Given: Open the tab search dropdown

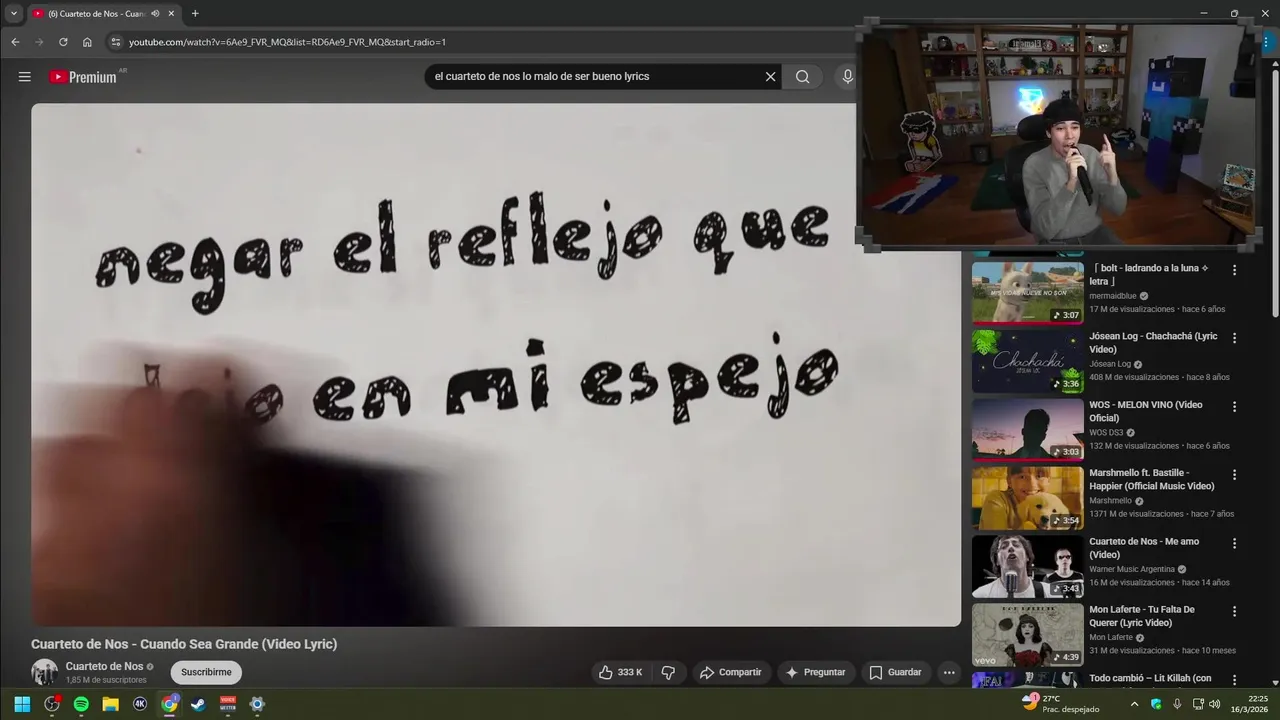Looking at the screenshot, I should [13, 13].
